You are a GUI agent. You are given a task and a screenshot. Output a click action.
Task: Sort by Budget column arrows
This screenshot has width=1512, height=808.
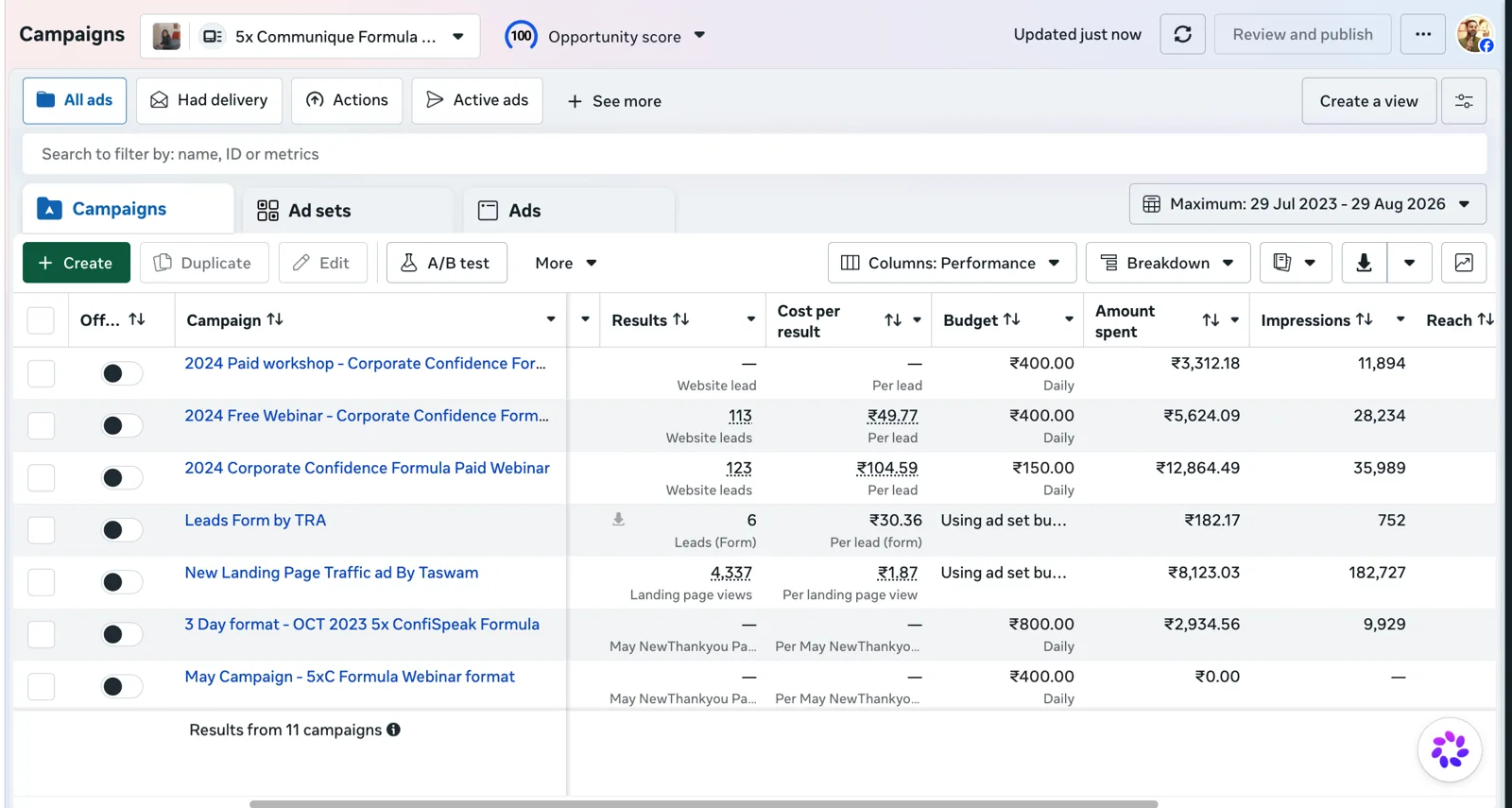point(1012,319)
